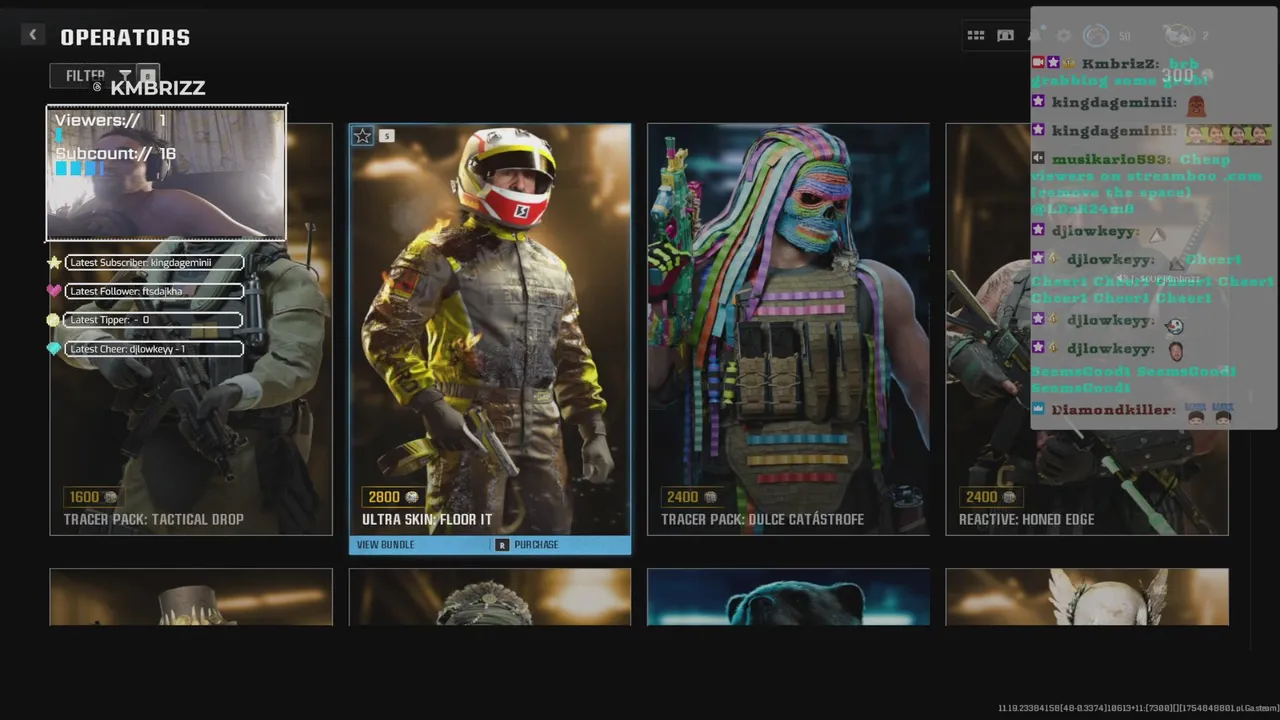Click the Latest Tipper label
The width and height of the screenshot is (1280, 720).
155,320
